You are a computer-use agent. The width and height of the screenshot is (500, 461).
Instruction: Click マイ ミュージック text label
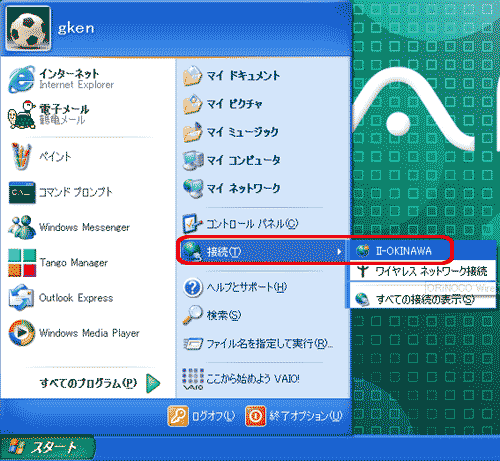point(242,132)
